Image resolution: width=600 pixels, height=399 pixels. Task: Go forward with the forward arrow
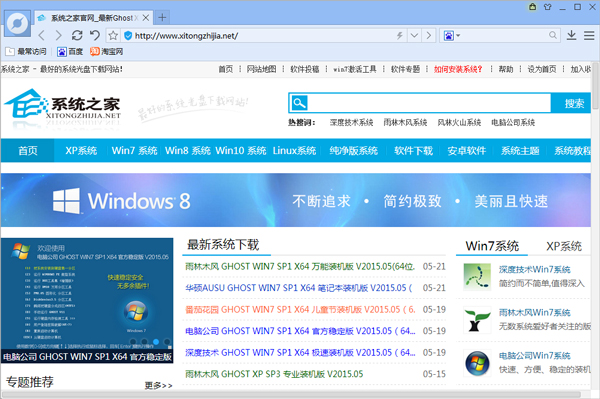pyautogui.click(x=59, y=36)
